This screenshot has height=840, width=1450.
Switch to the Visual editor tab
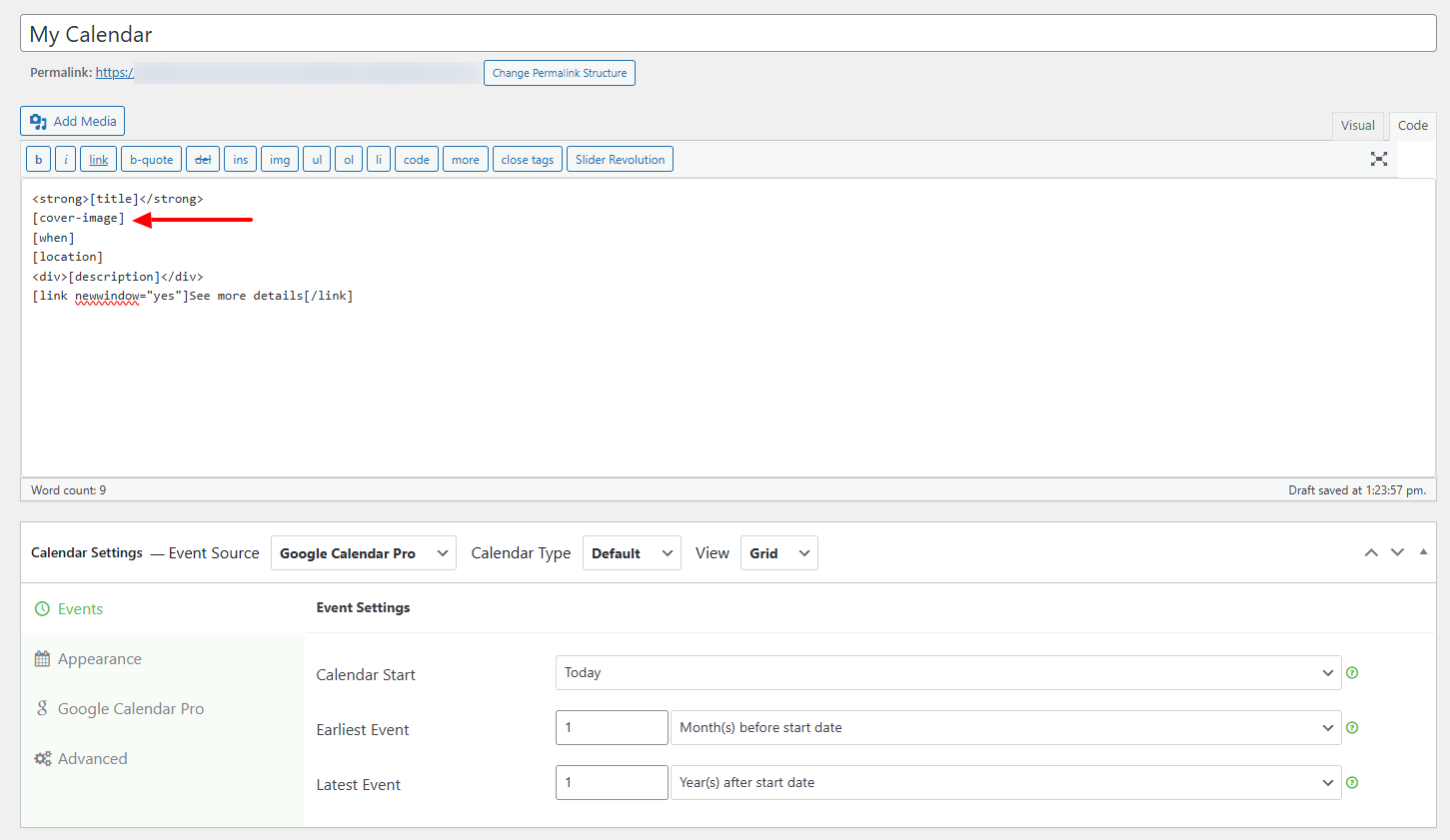point(1357,126)
